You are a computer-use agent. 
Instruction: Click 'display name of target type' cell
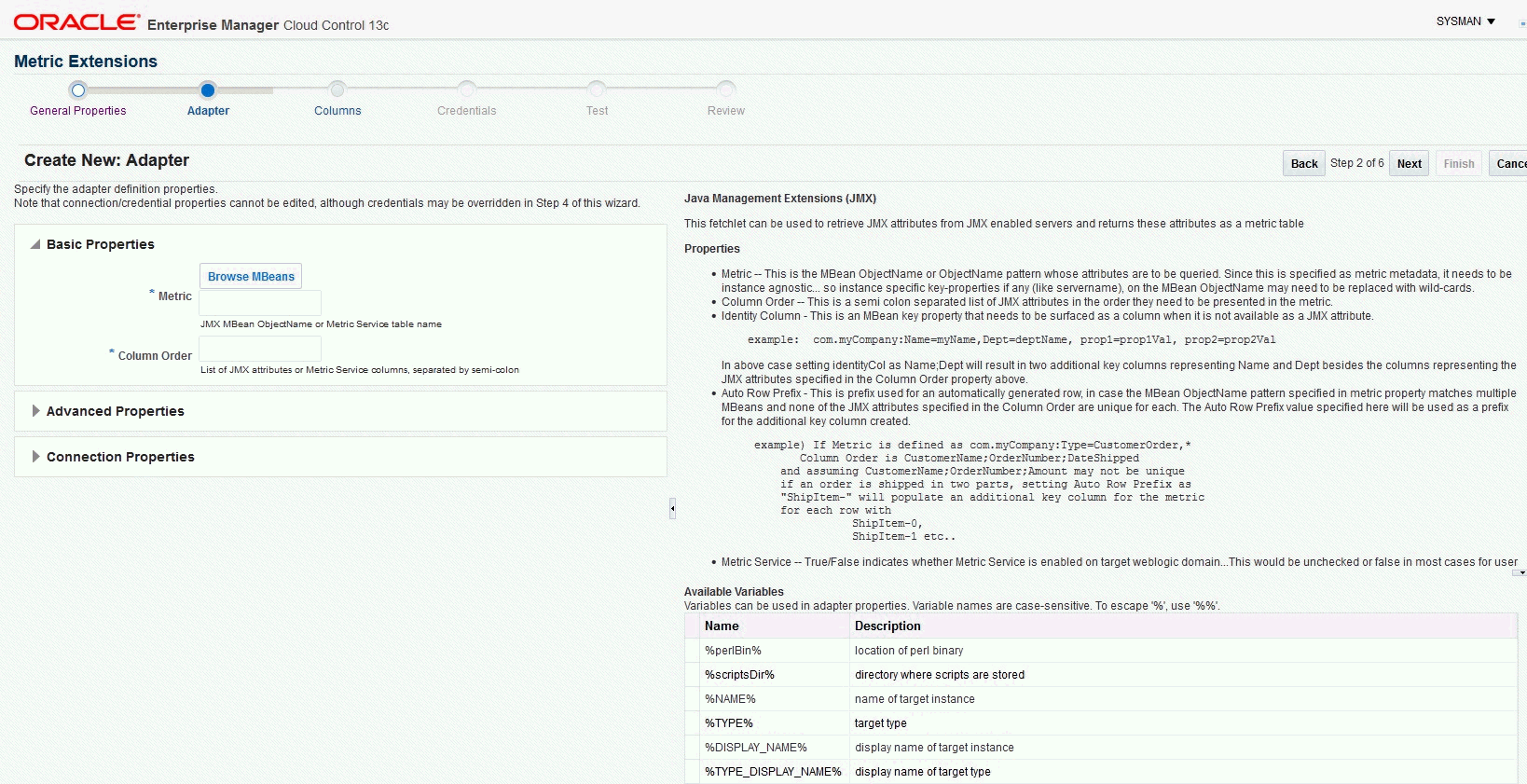[x=923, y=772]
